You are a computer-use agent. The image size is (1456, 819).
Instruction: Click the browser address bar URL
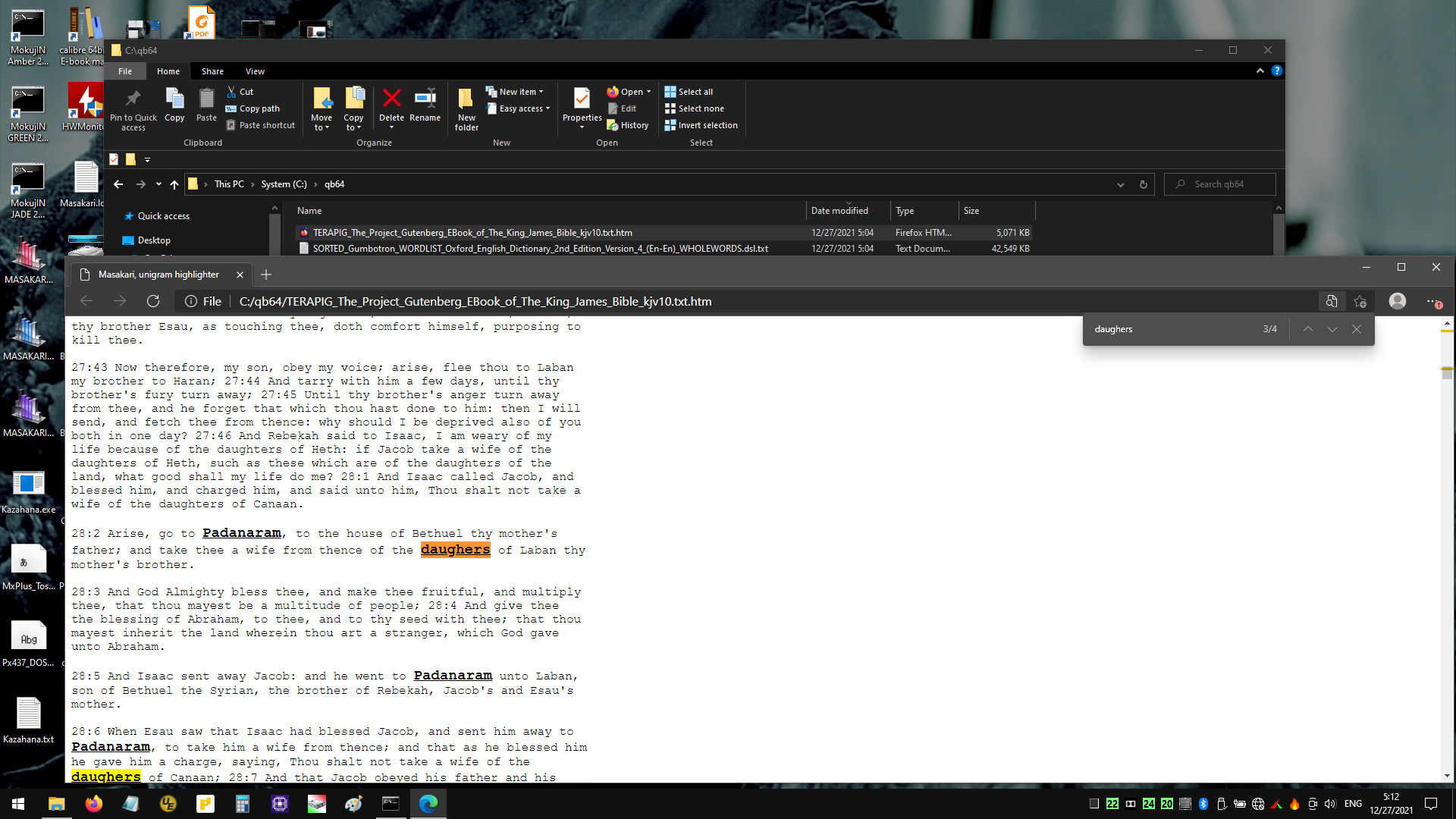point(475,301)
